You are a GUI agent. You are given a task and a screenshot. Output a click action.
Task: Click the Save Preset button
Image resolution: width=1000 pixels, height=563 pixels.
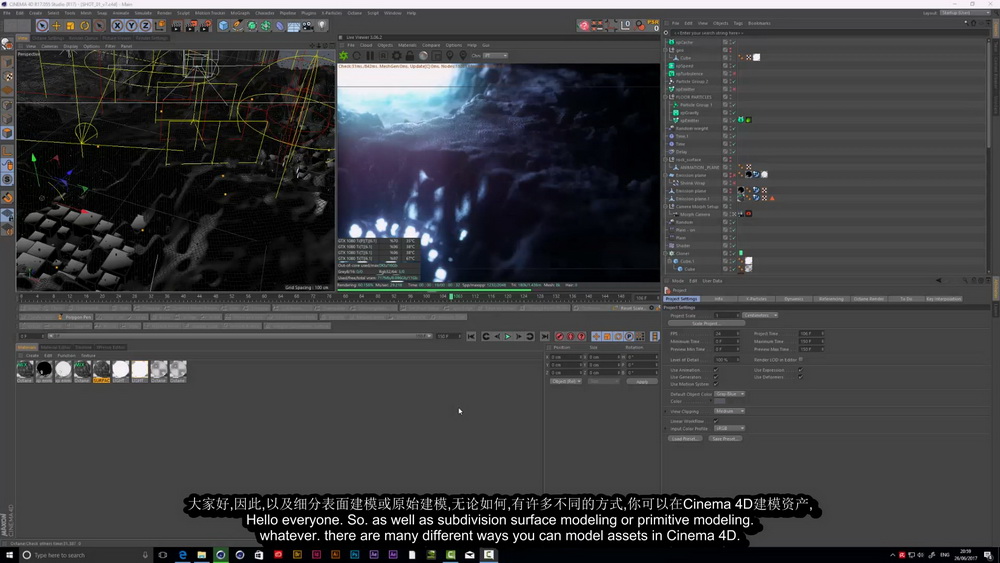[725, 439]
